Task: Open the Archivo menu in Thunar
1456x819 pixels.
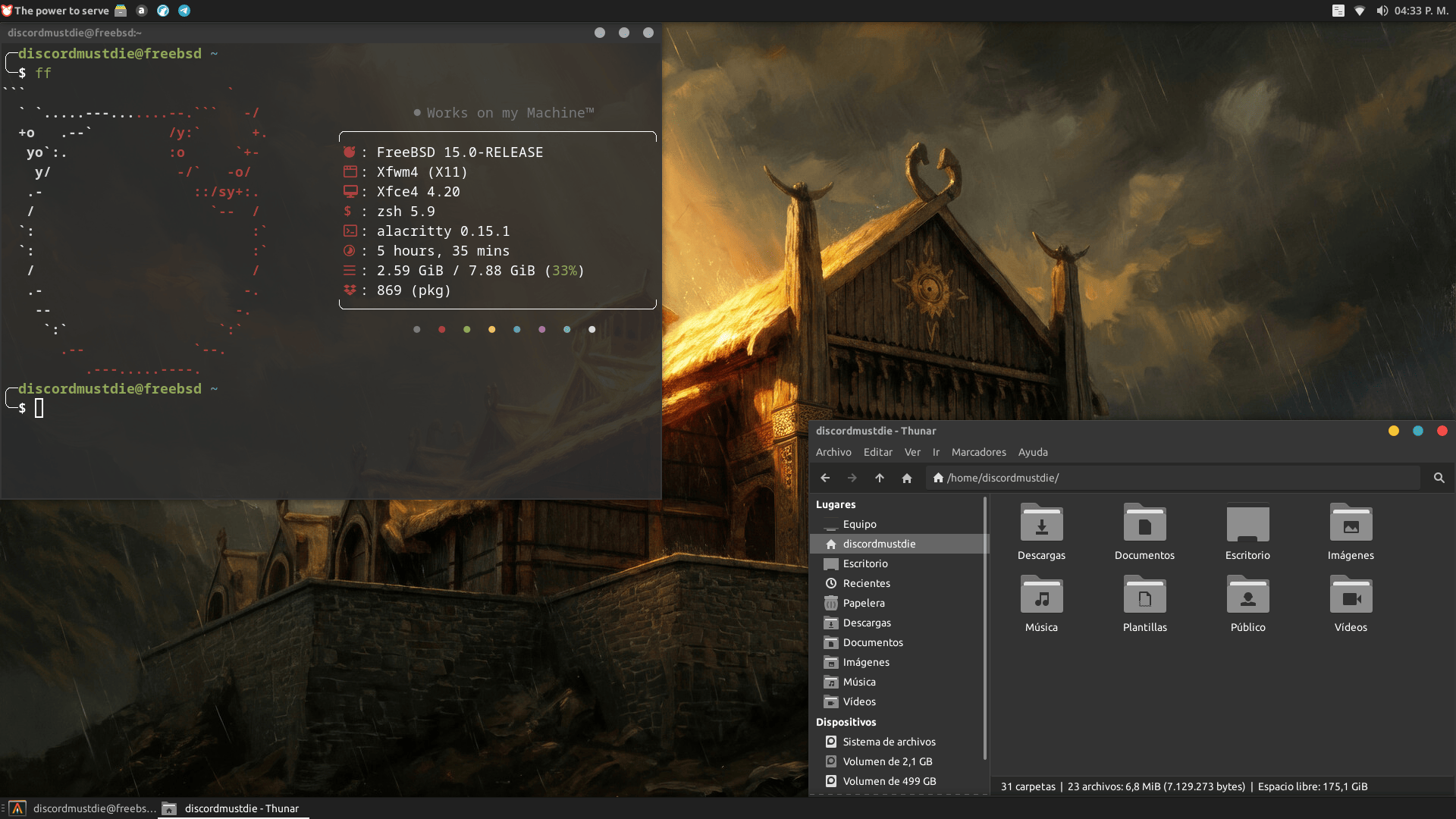Action: coord(833,452)
